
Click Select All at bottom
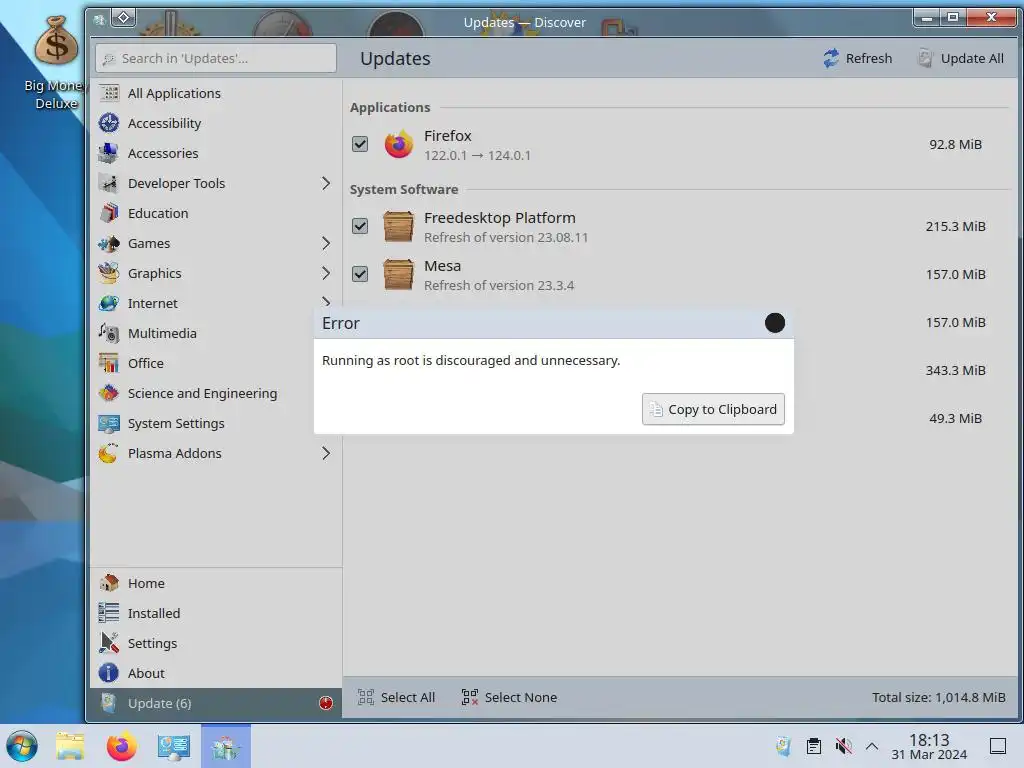(396, 697)
